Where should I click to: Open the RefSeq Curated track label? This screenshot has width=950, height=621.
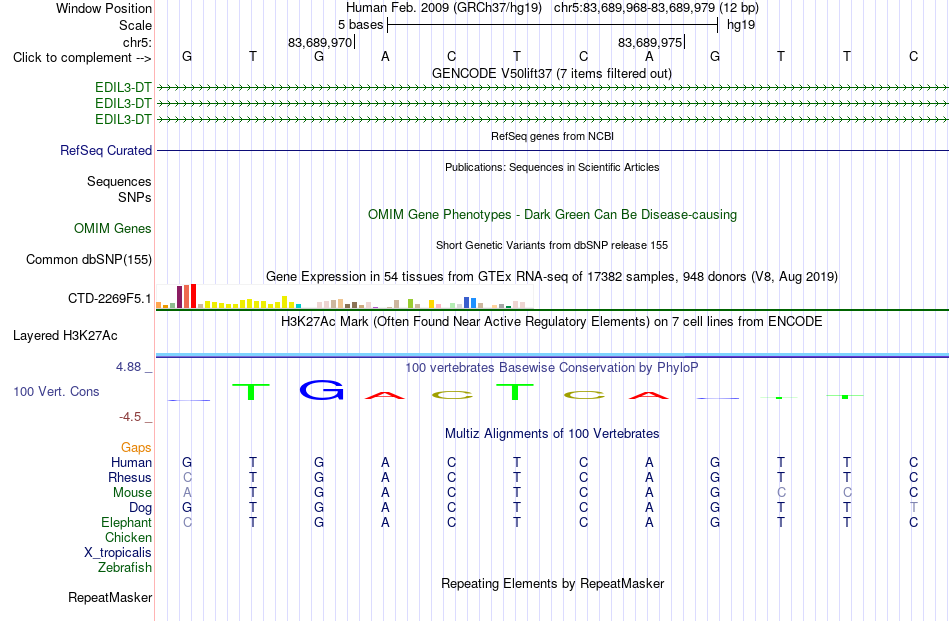pyautogui.click(x=106, y=150)
